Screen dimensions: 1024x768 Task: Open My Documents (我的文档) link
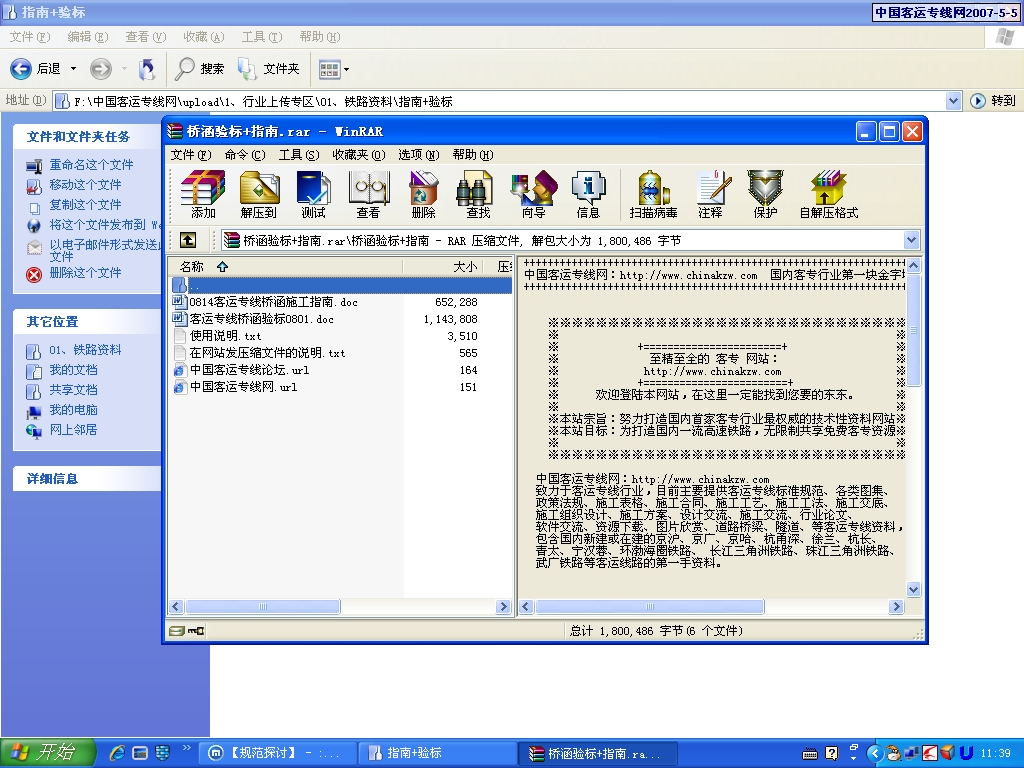pos(73,370)
